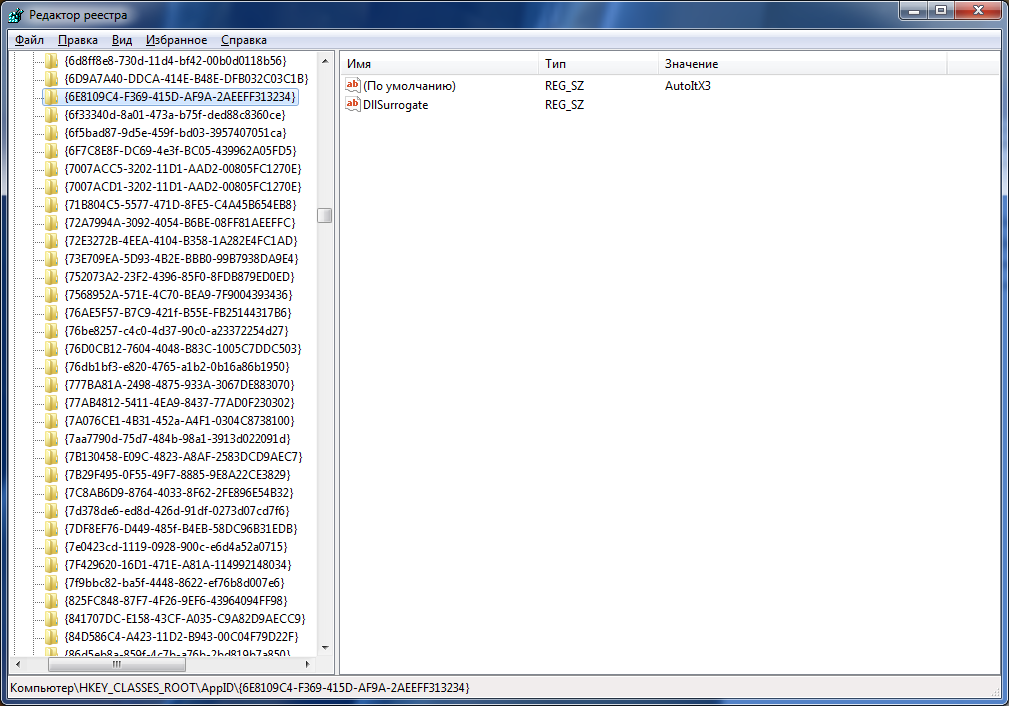The image size is (1009, 706).
Task: Open the Избранное menu
Action: click(176, 40)
